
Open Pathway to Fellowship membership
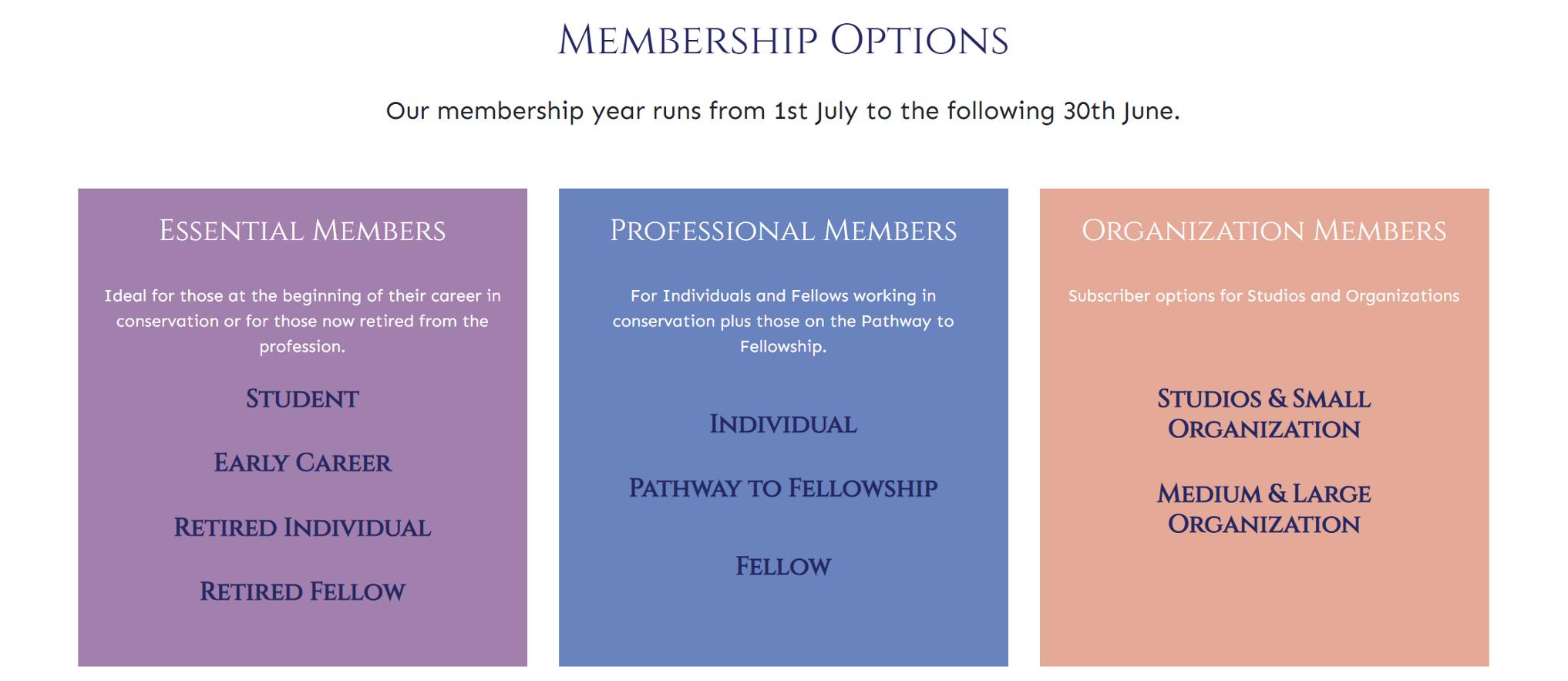click(x=782, y=488)
